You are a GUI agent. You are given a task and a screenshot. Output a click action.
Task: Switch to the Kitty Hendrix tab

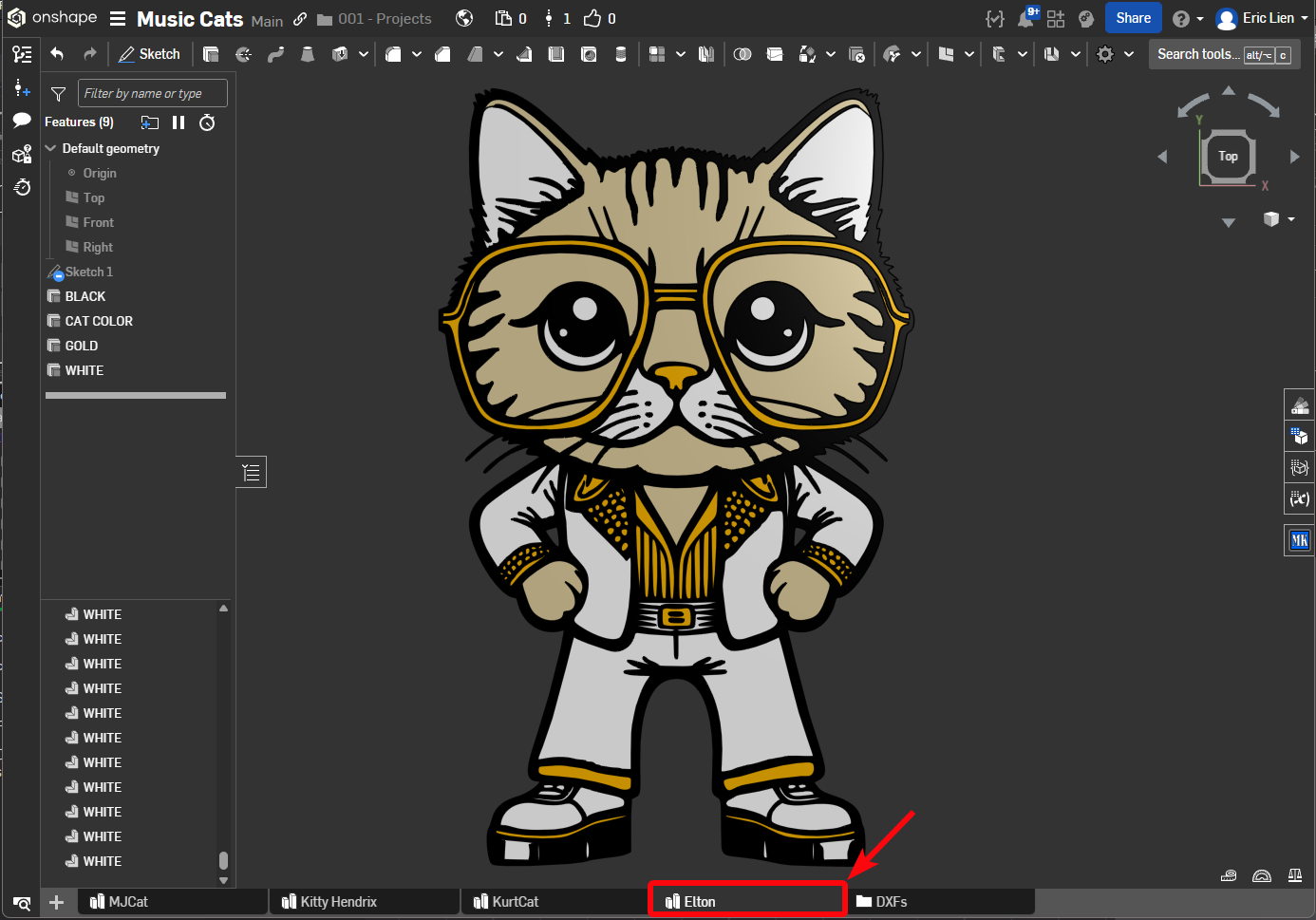coord(365,902)
